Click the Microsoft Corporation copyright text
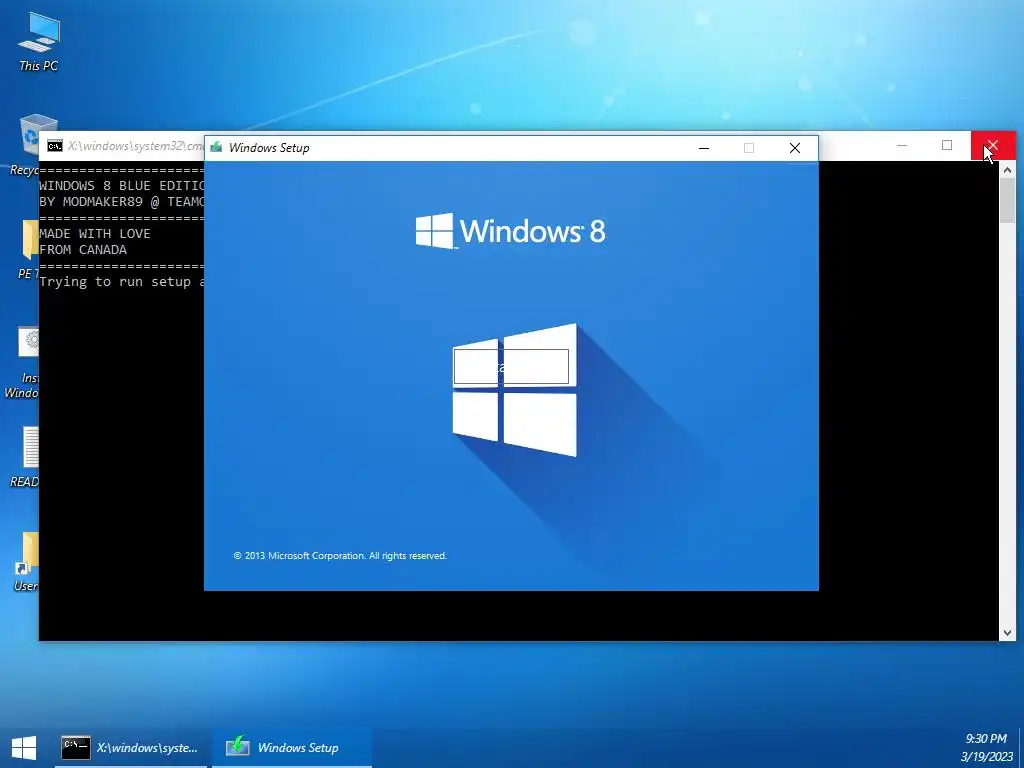 [x=340, y=556]
